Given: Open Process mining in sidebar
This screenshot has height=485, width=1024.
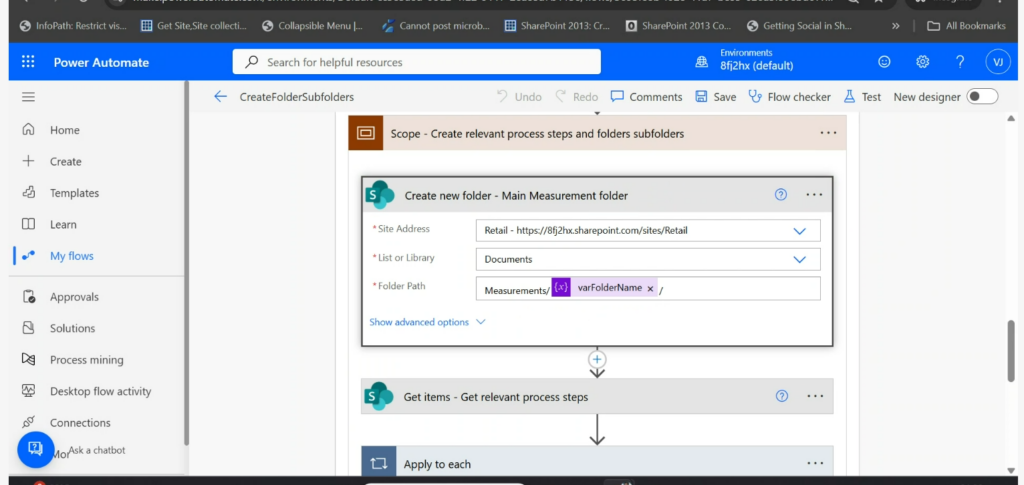Looking at the screenshot, I should (x=86, y=360).
